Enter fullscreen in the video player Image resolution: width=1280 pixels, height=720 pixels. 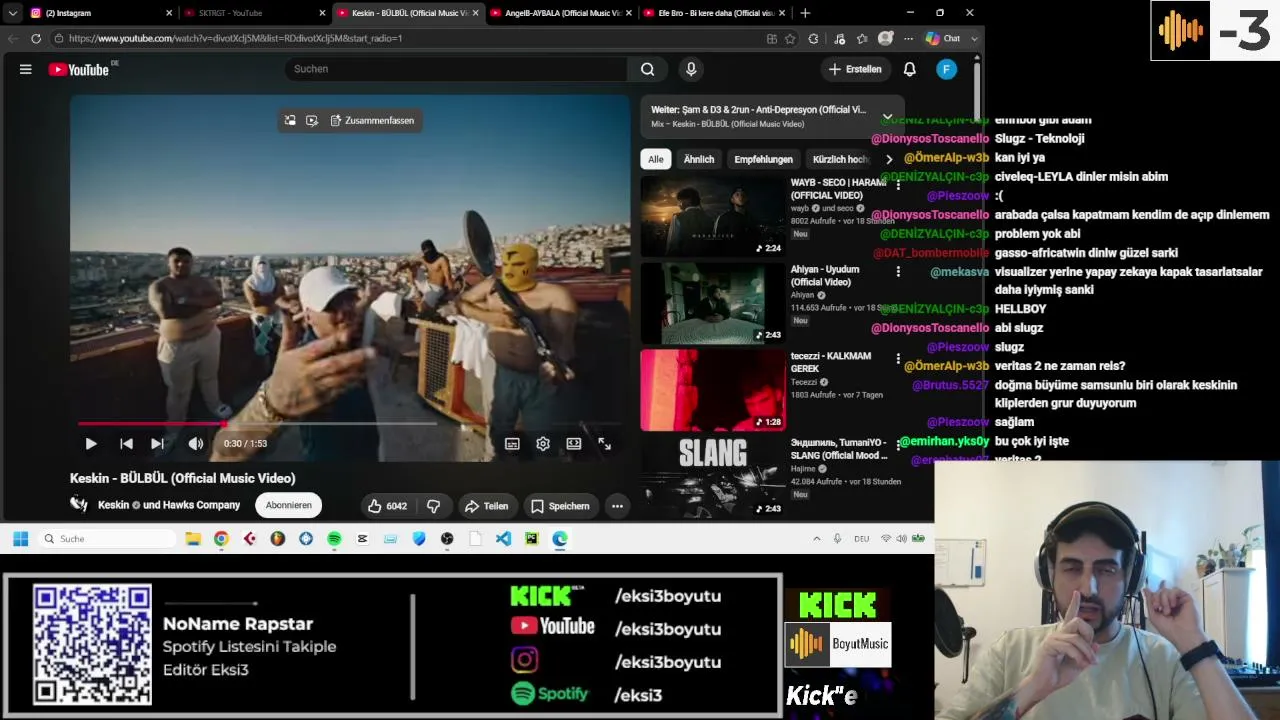click(604, 444)
